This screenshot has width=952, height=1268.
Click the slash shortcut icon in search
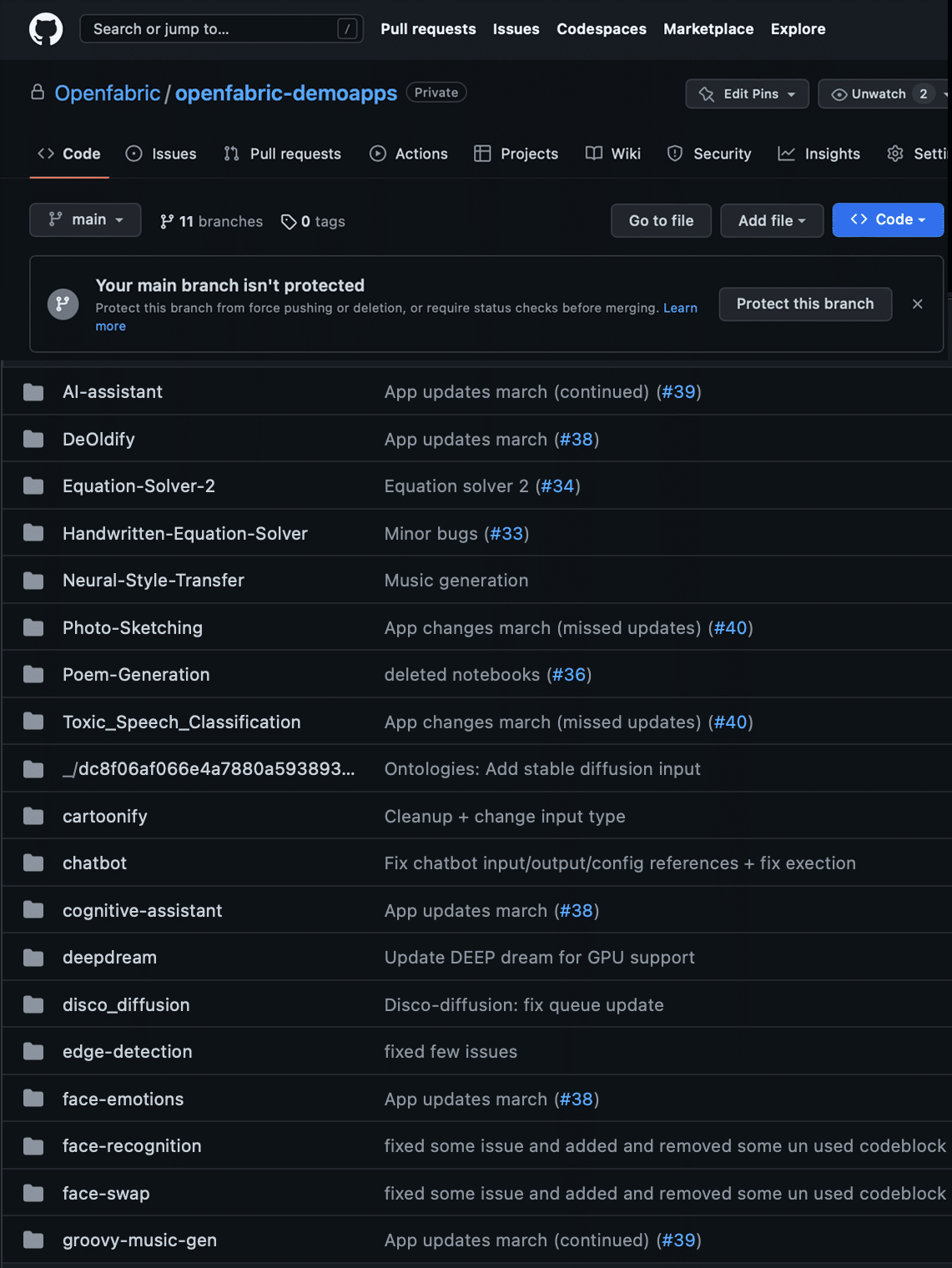(x=347, y=29)
